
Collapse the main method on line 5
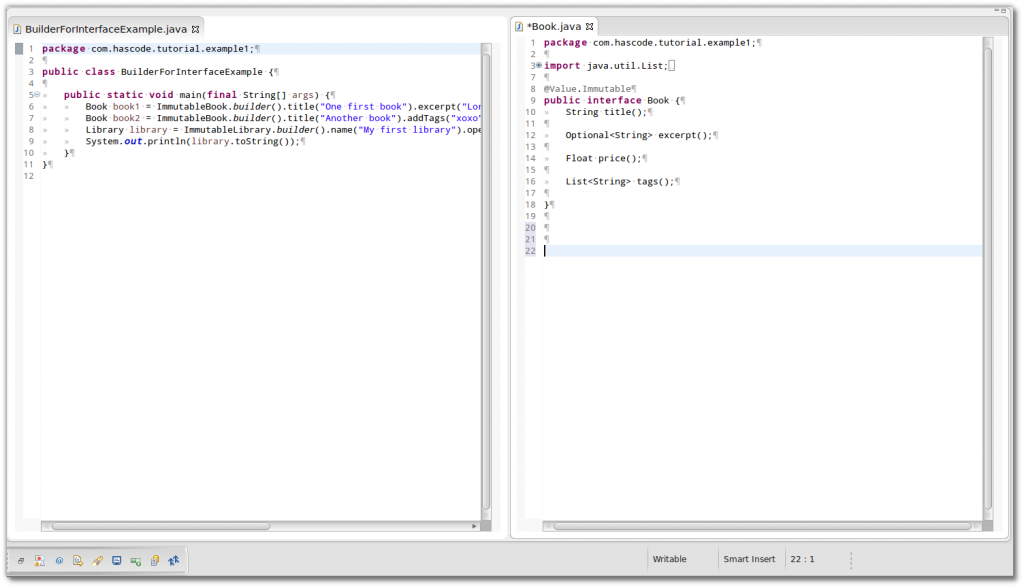(x=37, y=95)
